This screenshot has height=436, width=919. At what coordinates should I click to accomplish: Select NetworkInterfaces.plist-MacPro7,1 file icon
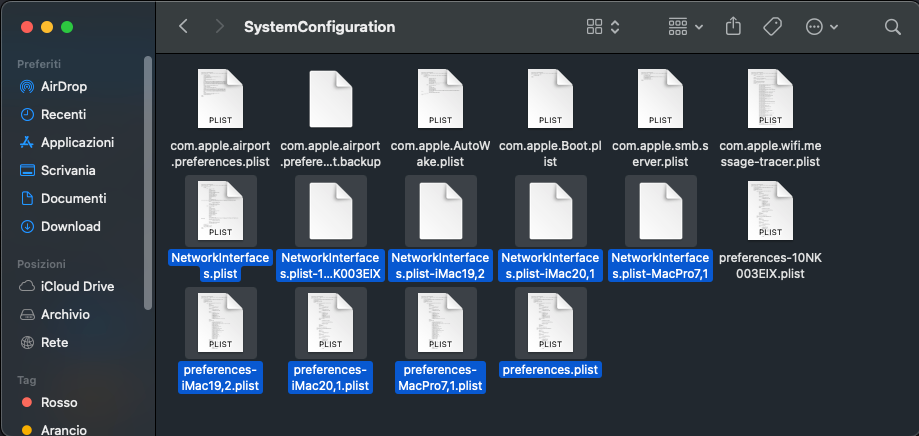pyautogui.click(x=661, y=210)
